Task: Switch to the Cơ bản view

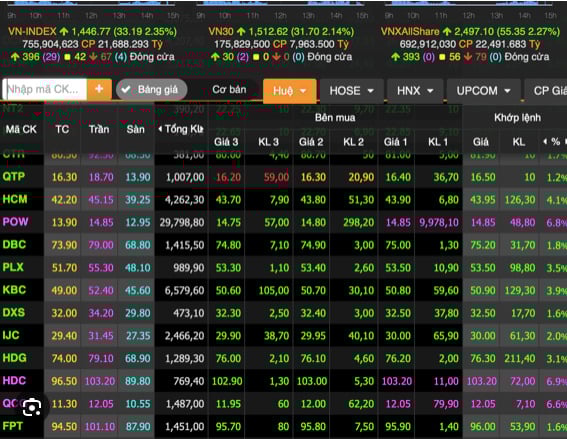Action: click(x=229, y=89)
